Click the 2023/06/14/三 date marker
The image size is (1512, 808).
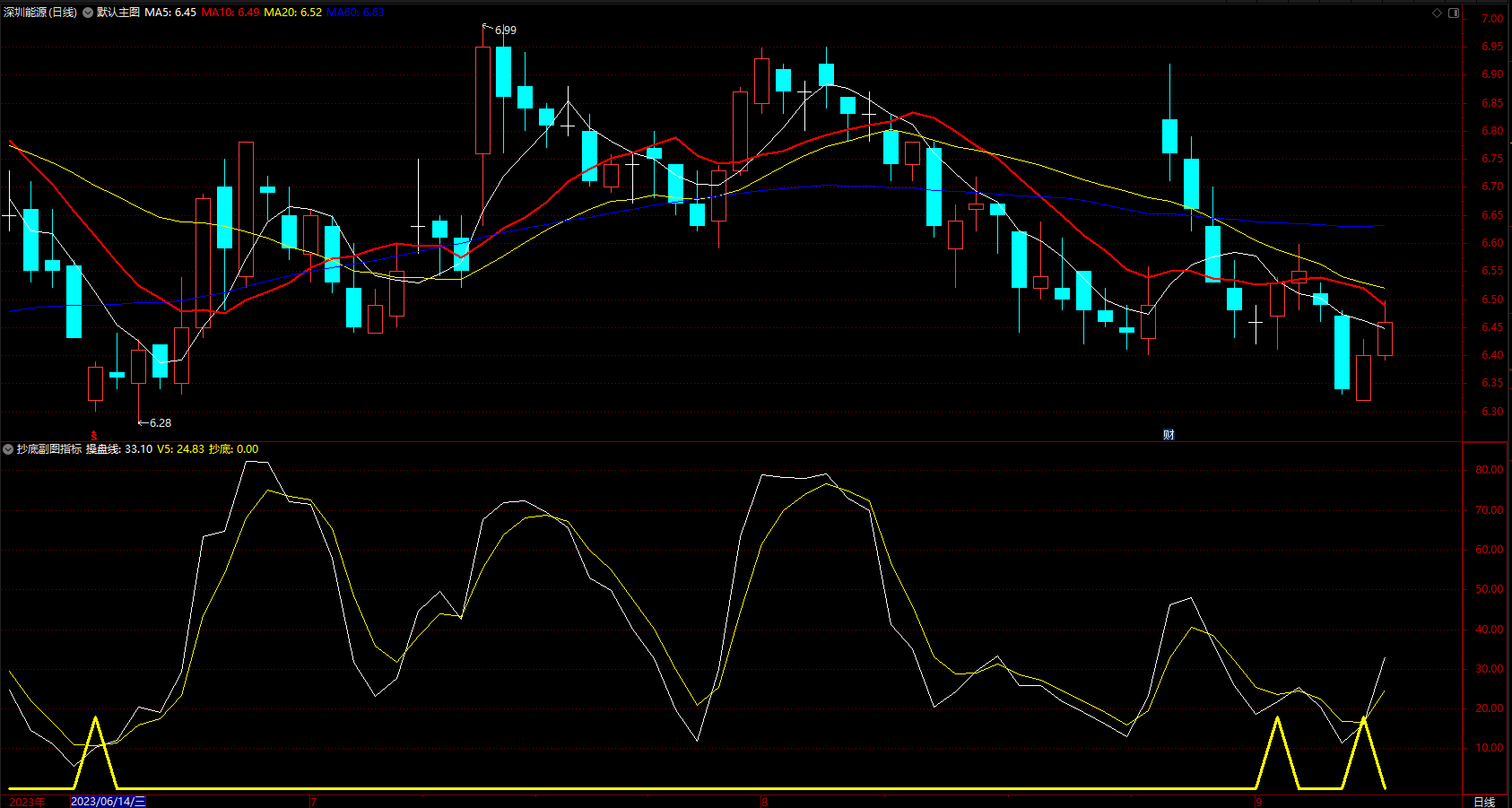pos(108,802)
